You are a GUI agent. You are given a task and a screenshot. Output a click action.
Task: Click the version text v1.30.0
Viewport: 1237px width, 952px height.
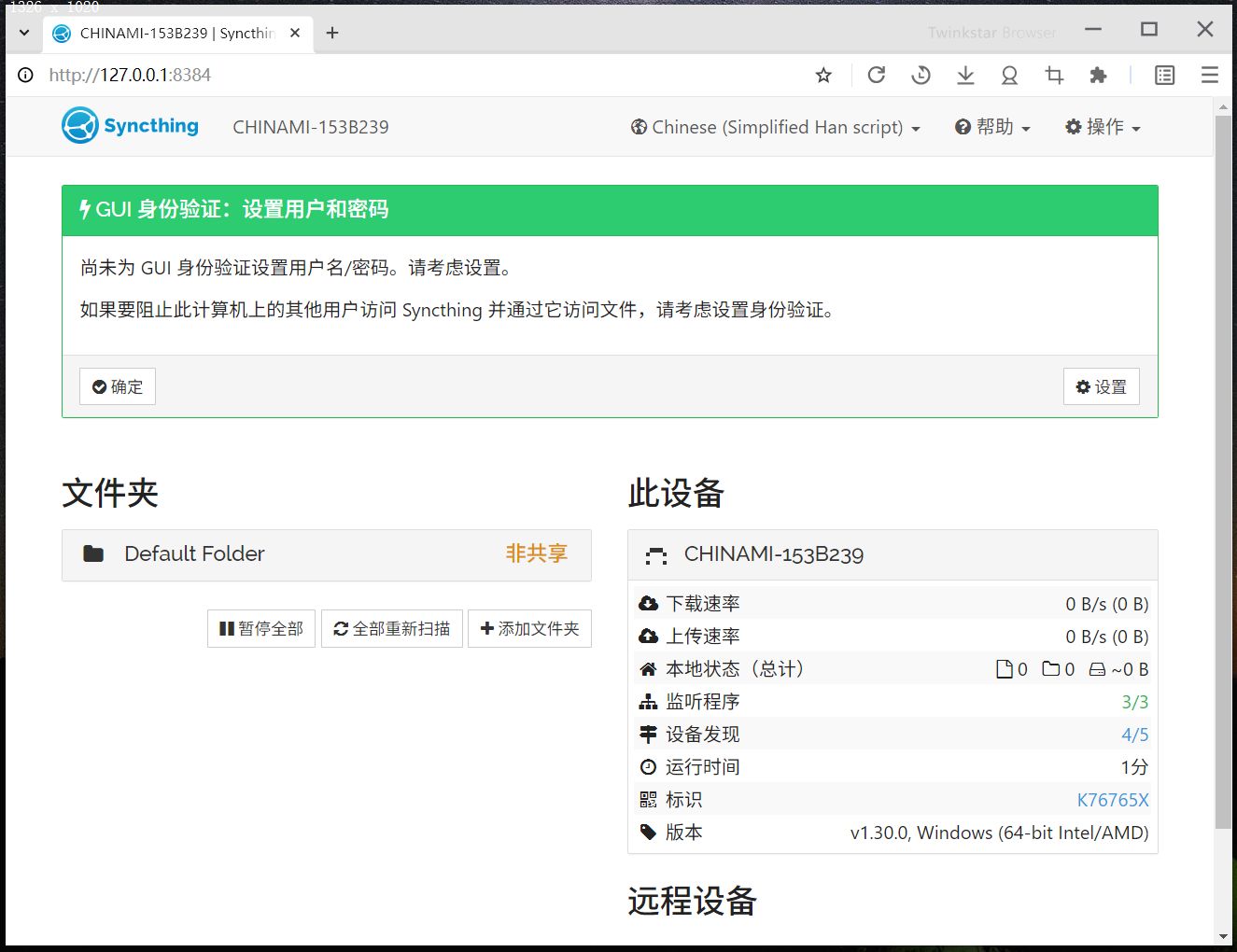pyautogui.click(x=999, y=833)
